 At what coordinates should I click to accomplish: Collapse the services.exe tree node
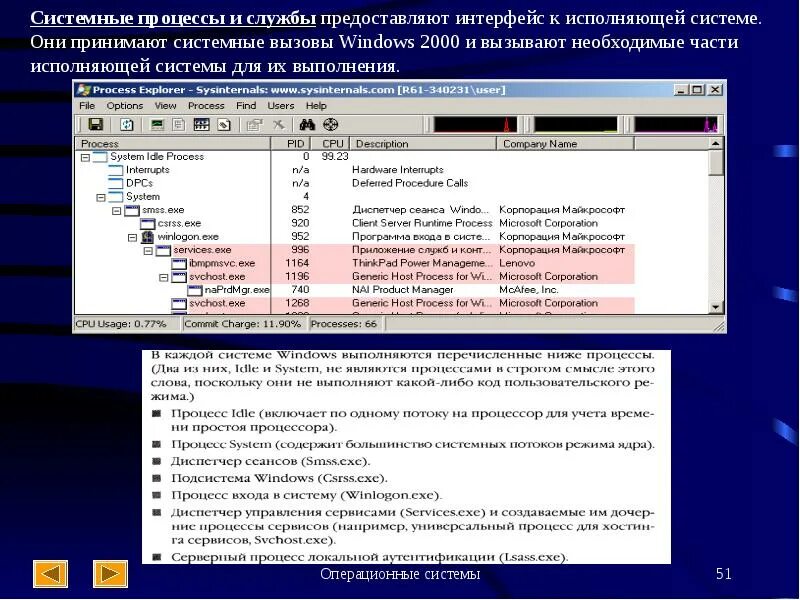coord(148,251)
